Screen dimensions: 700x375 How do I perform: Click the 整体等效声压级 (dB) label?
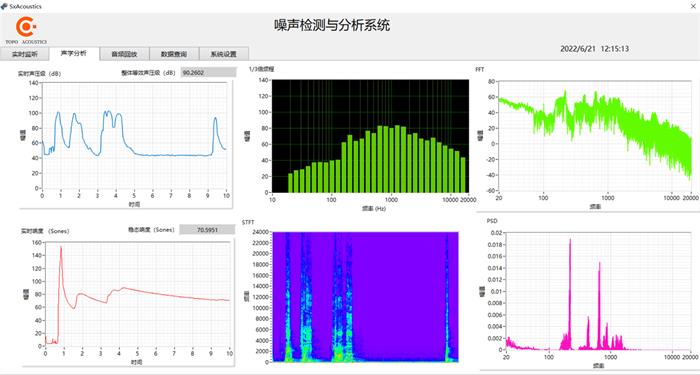point(148,73)
